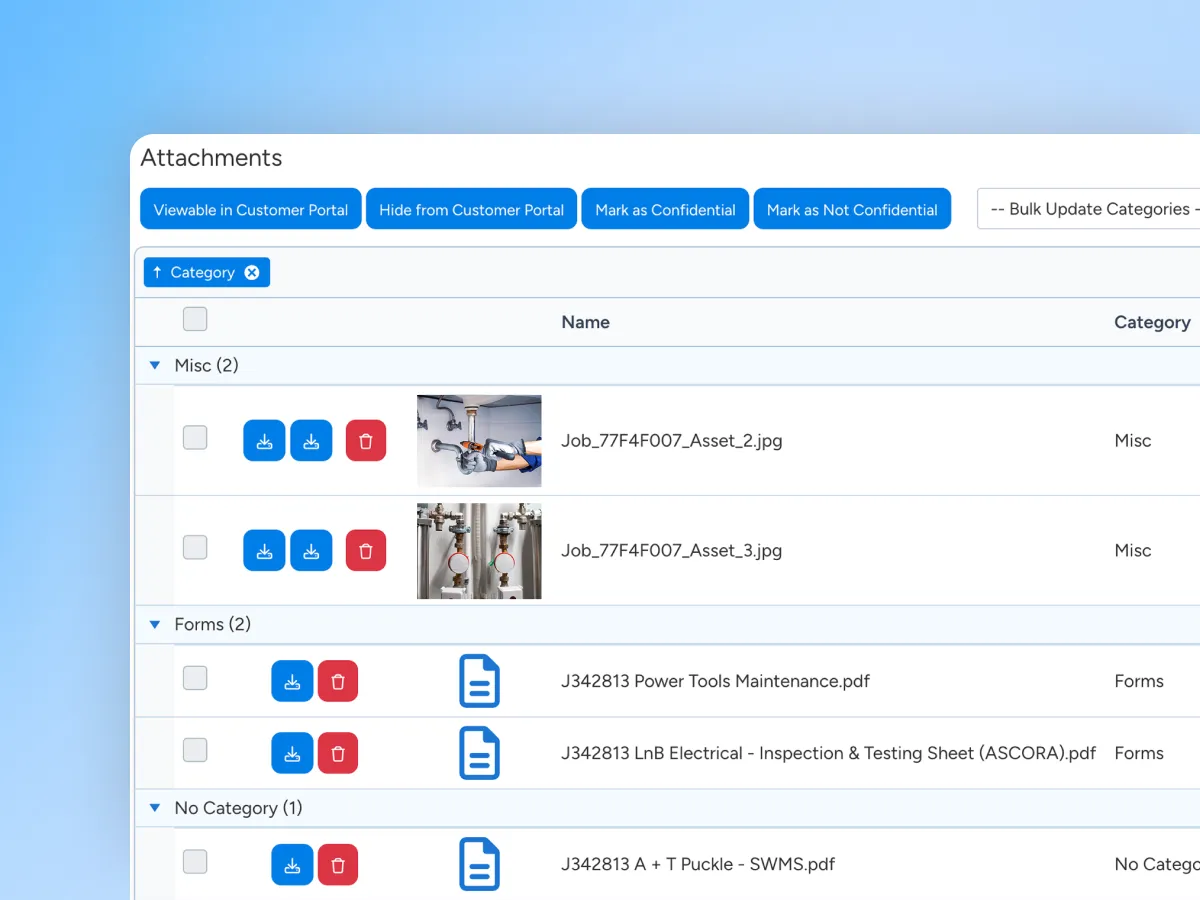Tick checkbox for Job_77F4F007_Asset_3.jpg
This screenshot has width=1200, height=900.
(x=195, y=547)
